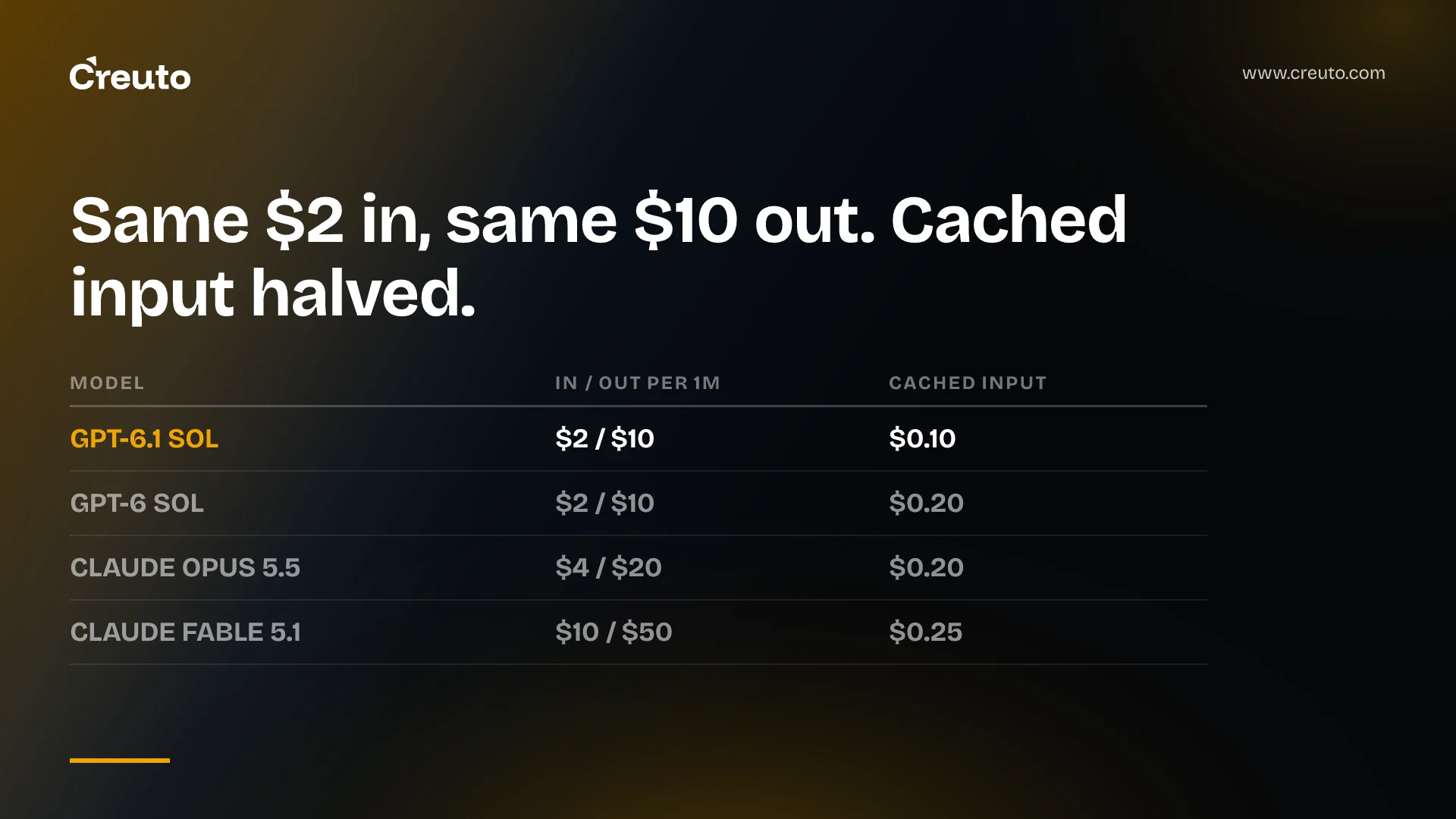Click the $10 / $50 price
The height and width of the screenshot is (819, 1456).
[613, 632]
